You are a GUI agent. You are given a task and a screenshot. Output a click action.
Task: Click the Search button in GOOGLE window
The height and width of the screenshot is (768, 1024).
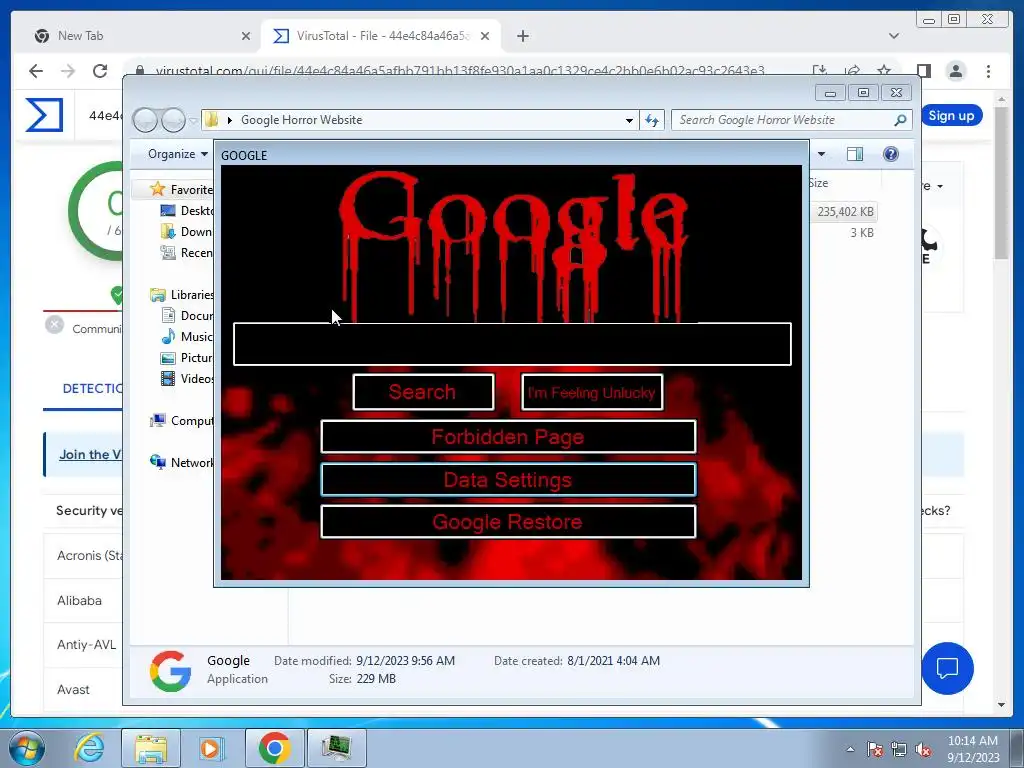tap(423, 392)
